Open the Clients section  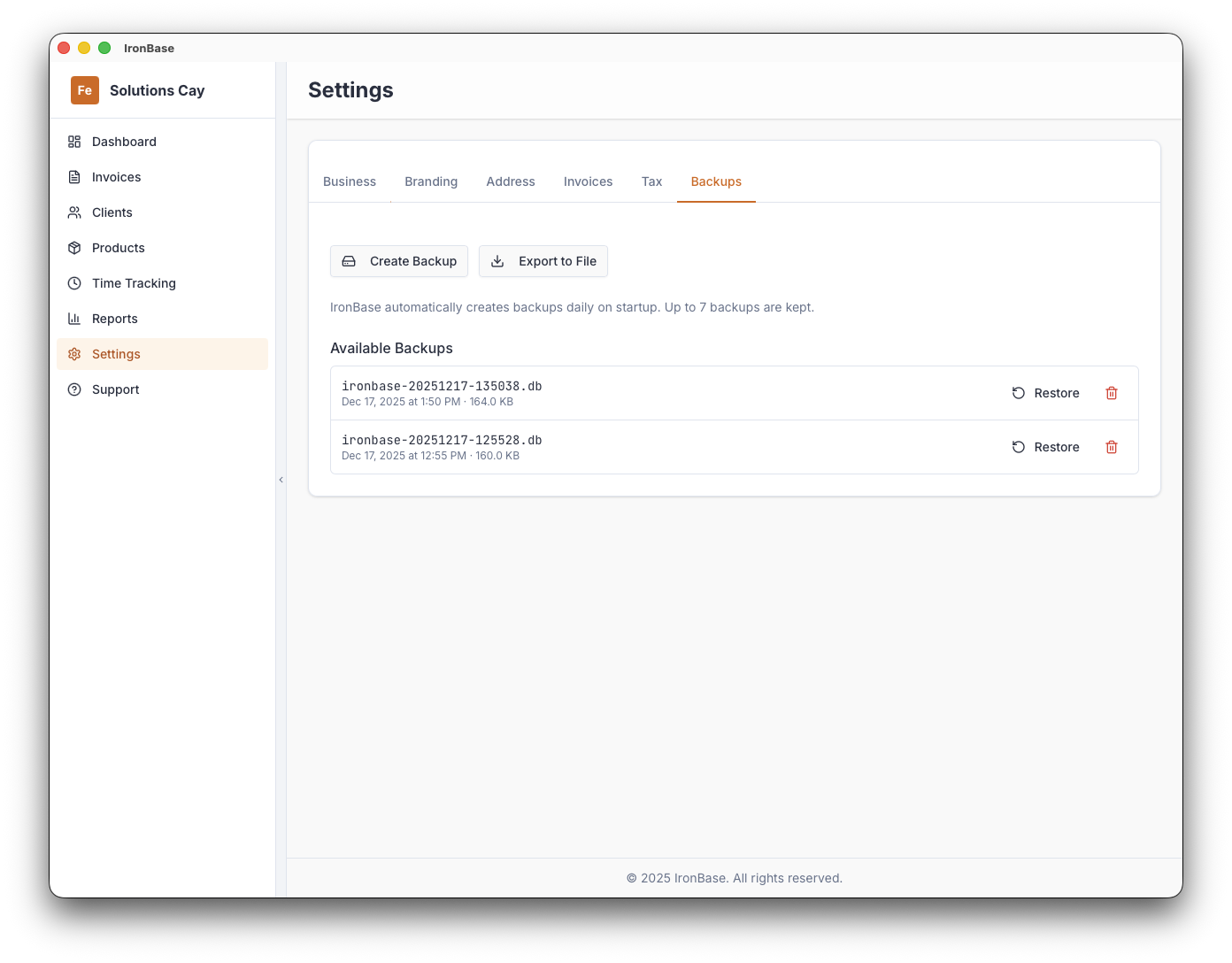point(112,212)
